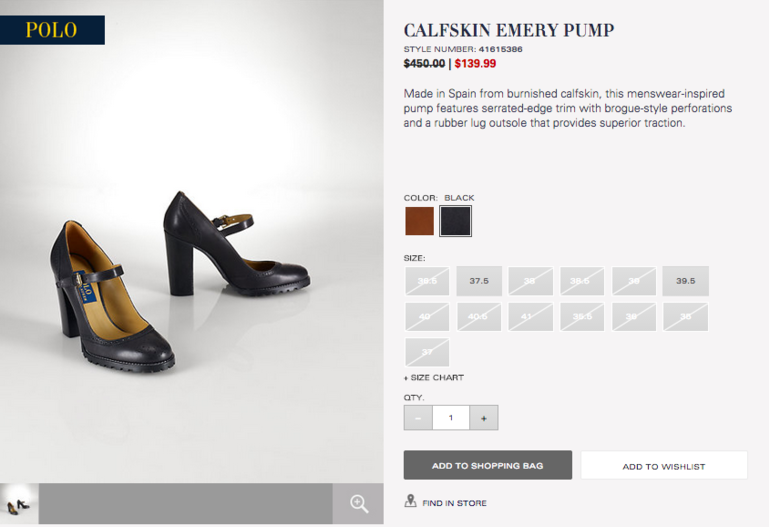
Task: Click the map pin Find in Store icon
Action: pyautogui.click(x=411, y=500)
